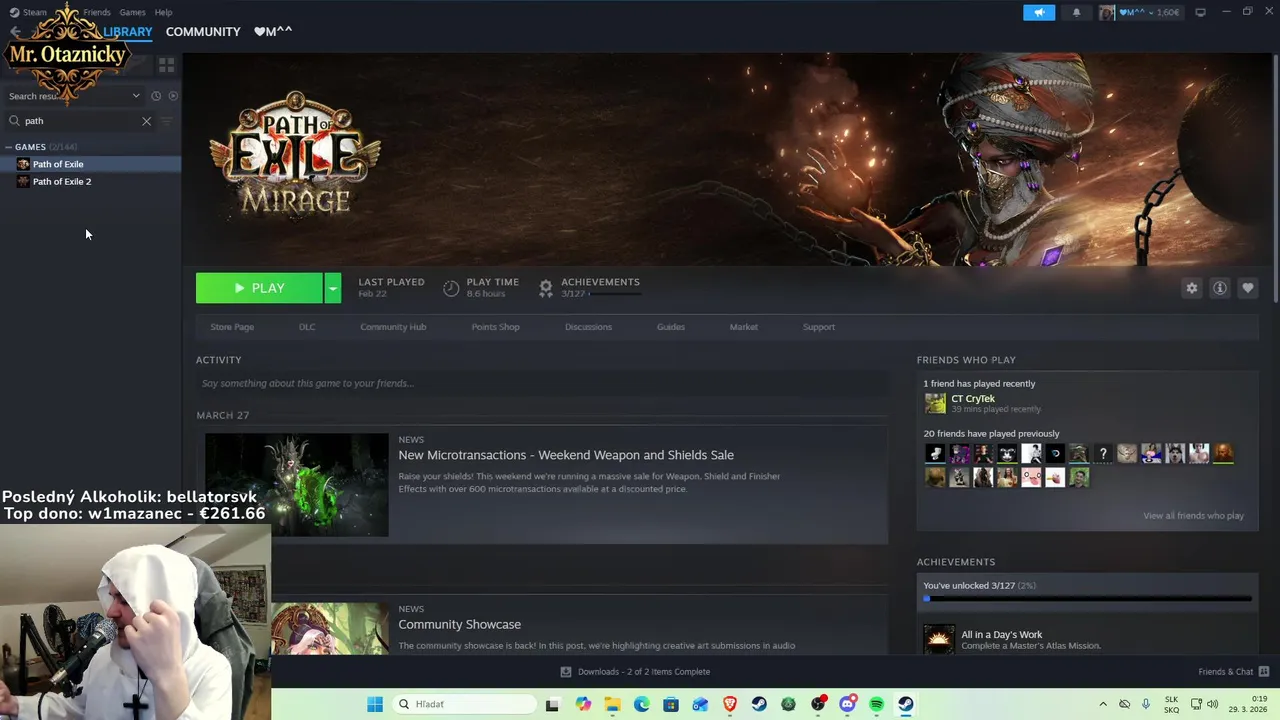Open the Friends menu
This screenshot has width=1280, height=720.
(96, 12)
